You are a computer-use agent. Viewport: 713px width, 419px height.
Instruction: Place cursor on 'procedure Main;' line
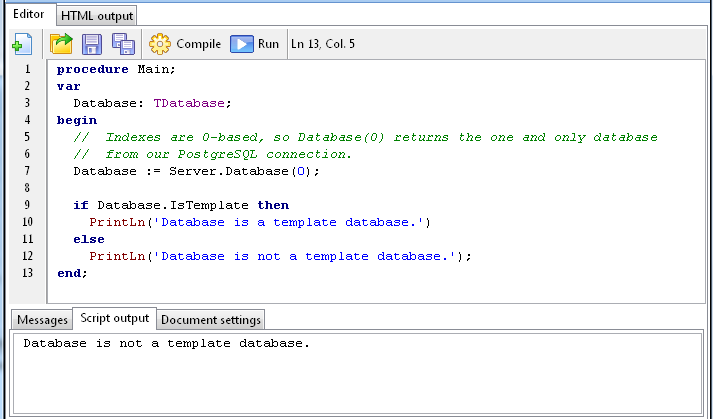coord(116,70)
